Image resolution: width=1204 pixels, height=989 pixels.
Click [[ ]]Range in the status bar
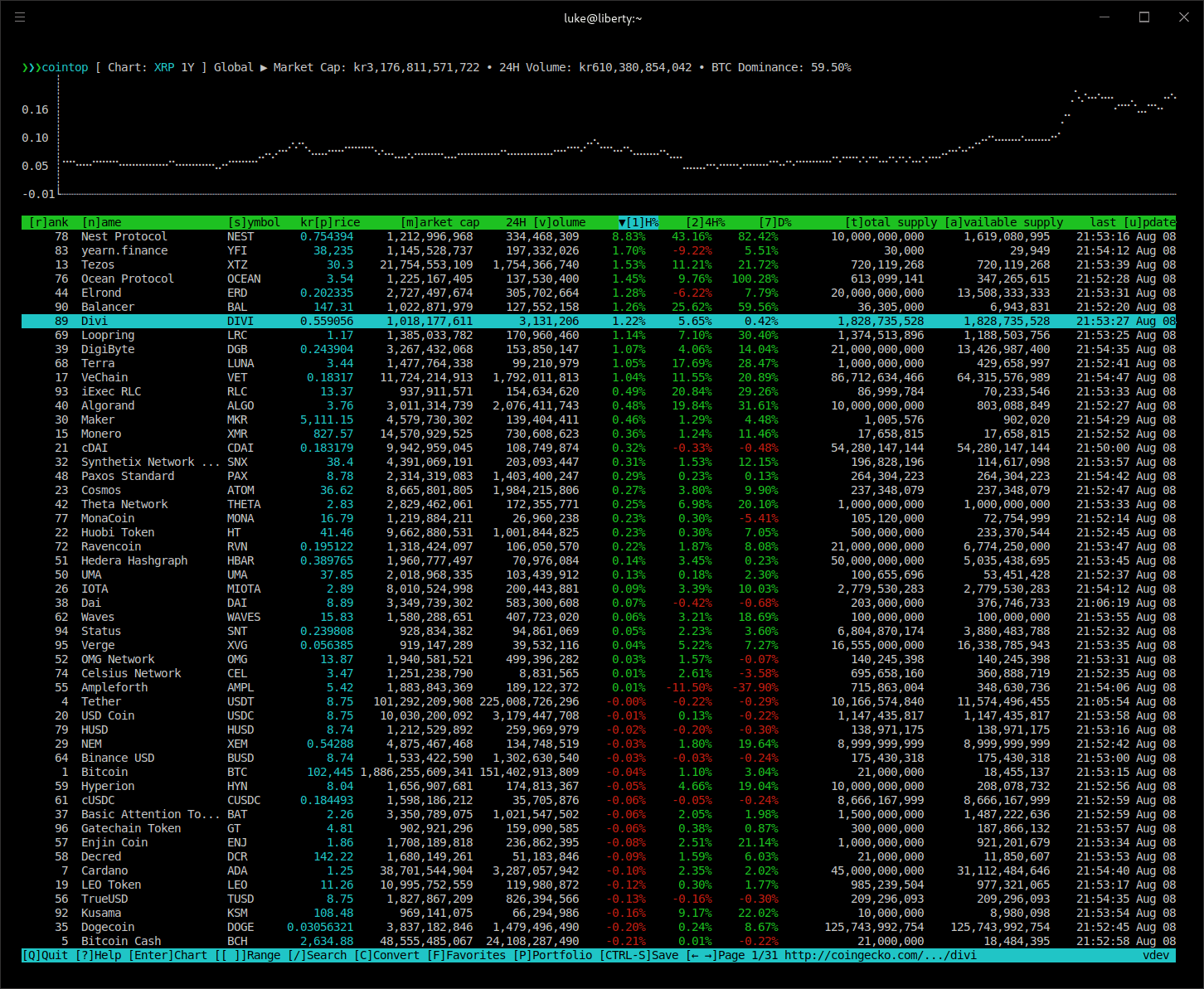[247, 955]
